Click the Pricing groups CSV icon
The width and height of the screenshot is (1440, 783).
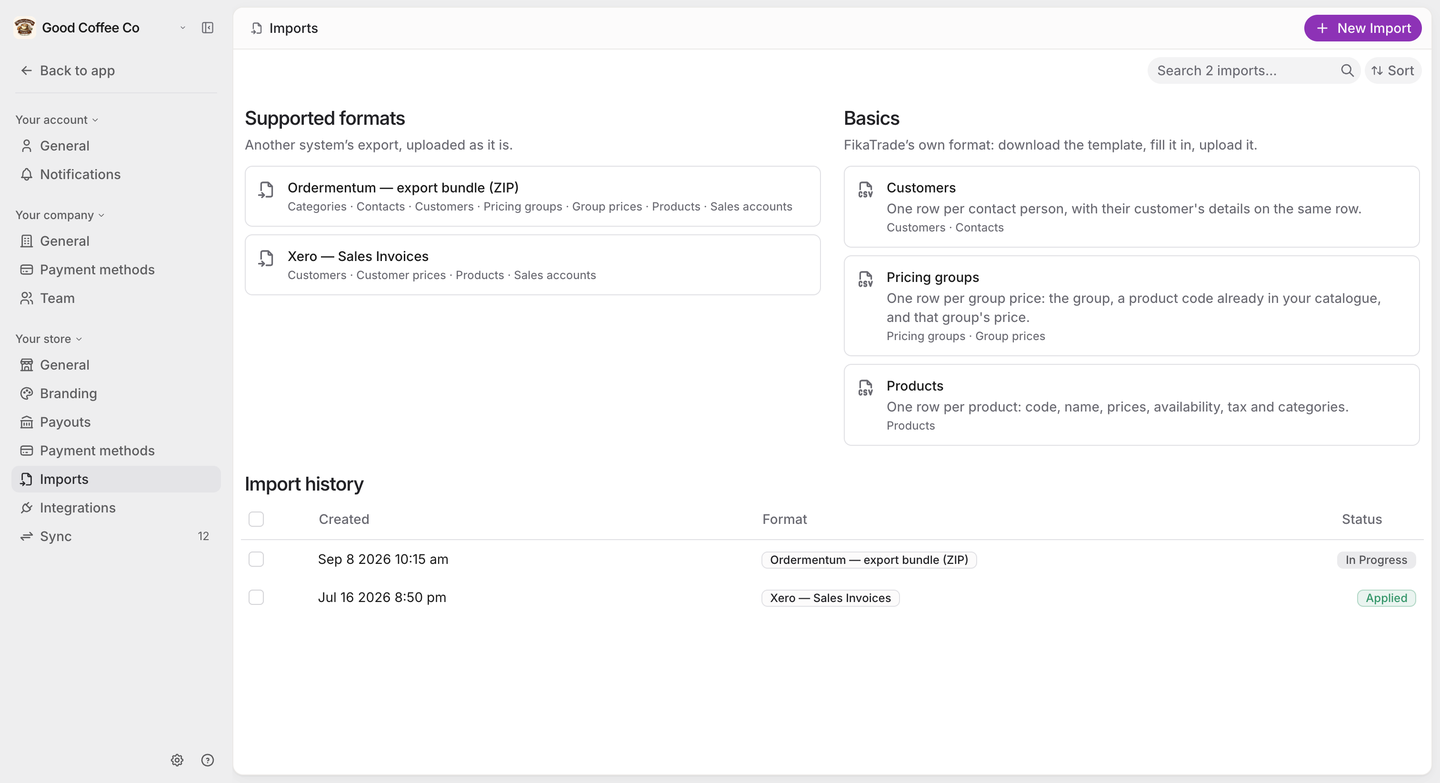tap(865, 279)
